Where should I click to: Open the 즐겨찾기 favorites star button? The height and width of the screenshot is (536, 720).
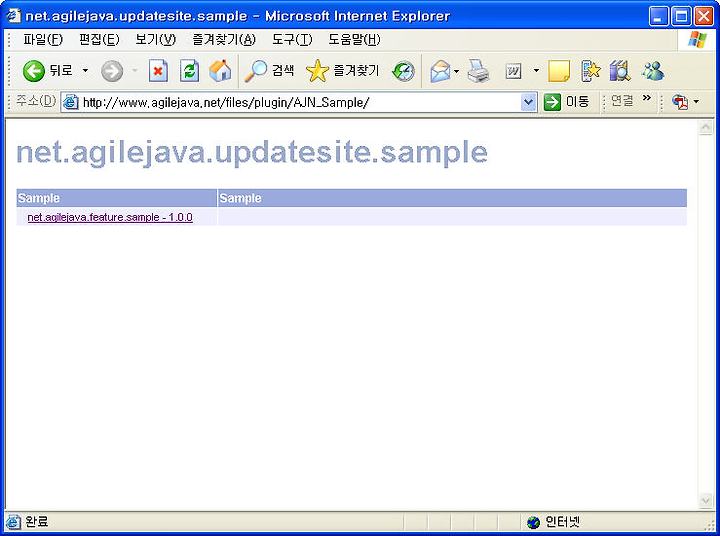point(342,71)
